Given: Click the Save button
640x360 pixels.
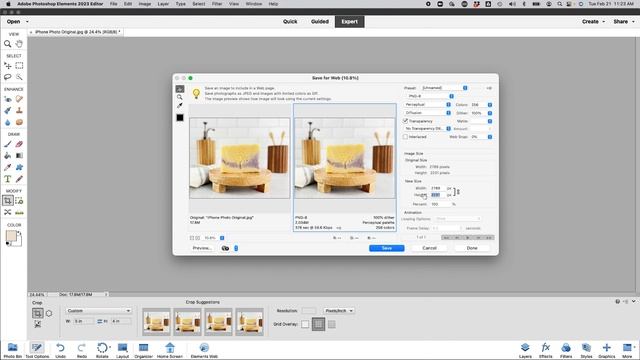Looking at the screenshot, I should click(387, 248).
